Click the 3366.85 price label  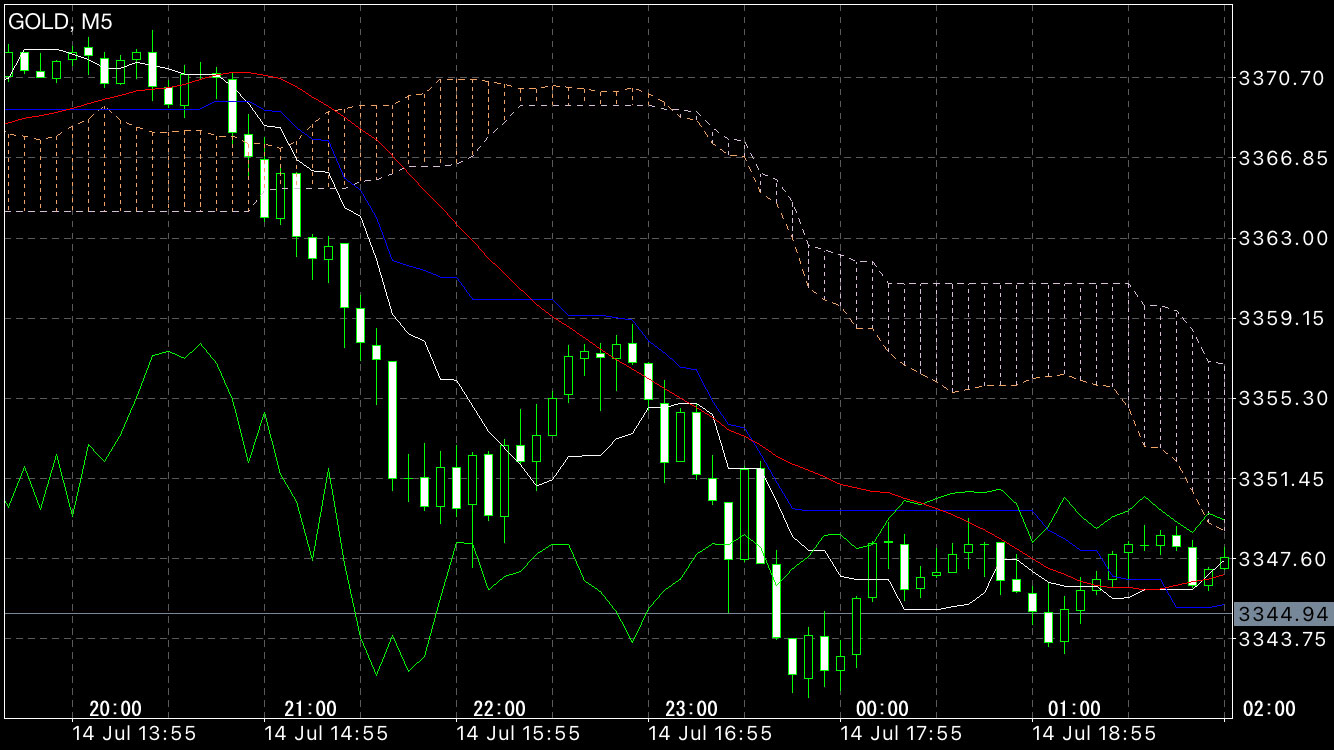(x=1282, y=157)
